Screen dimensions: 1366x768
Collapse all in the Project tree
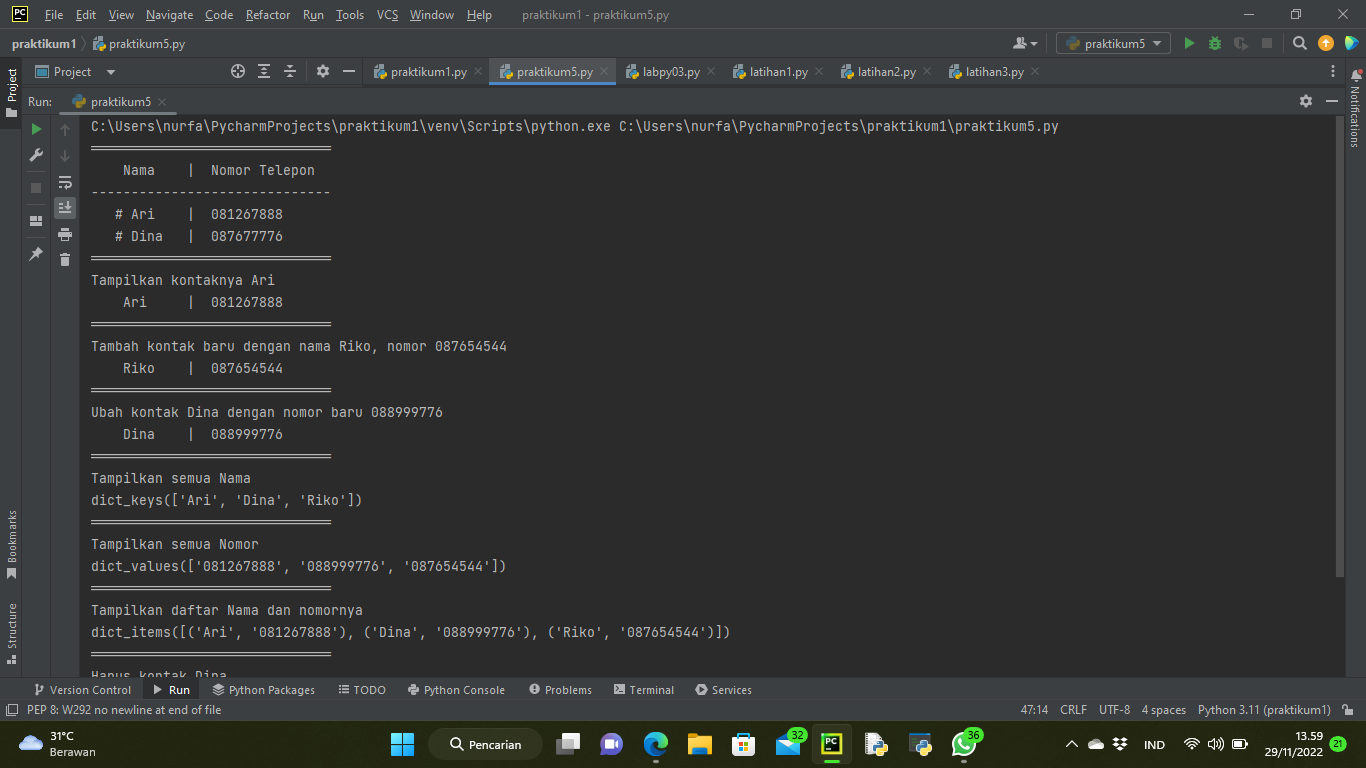(290, 71)
